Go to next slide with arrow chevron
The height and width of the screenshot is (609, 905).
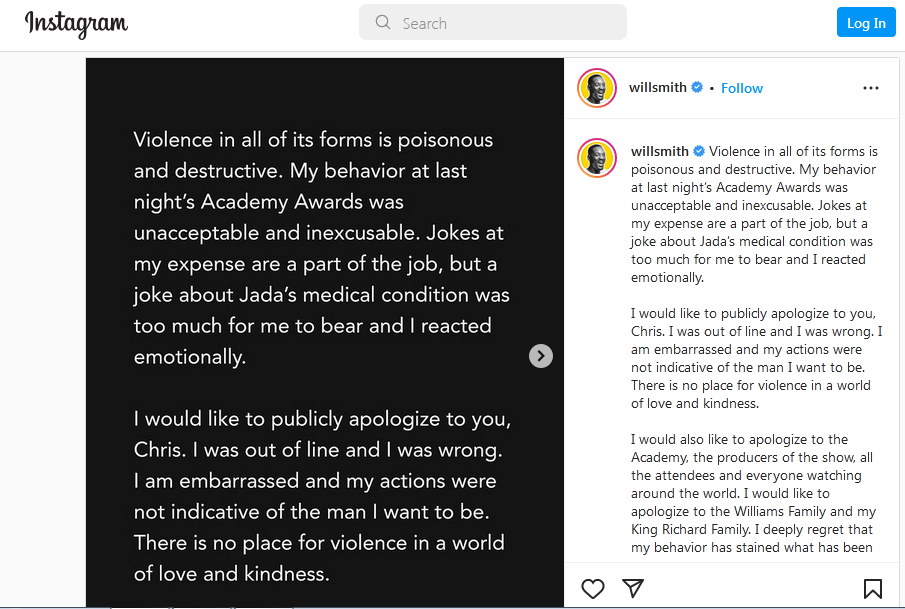point(540,356)
